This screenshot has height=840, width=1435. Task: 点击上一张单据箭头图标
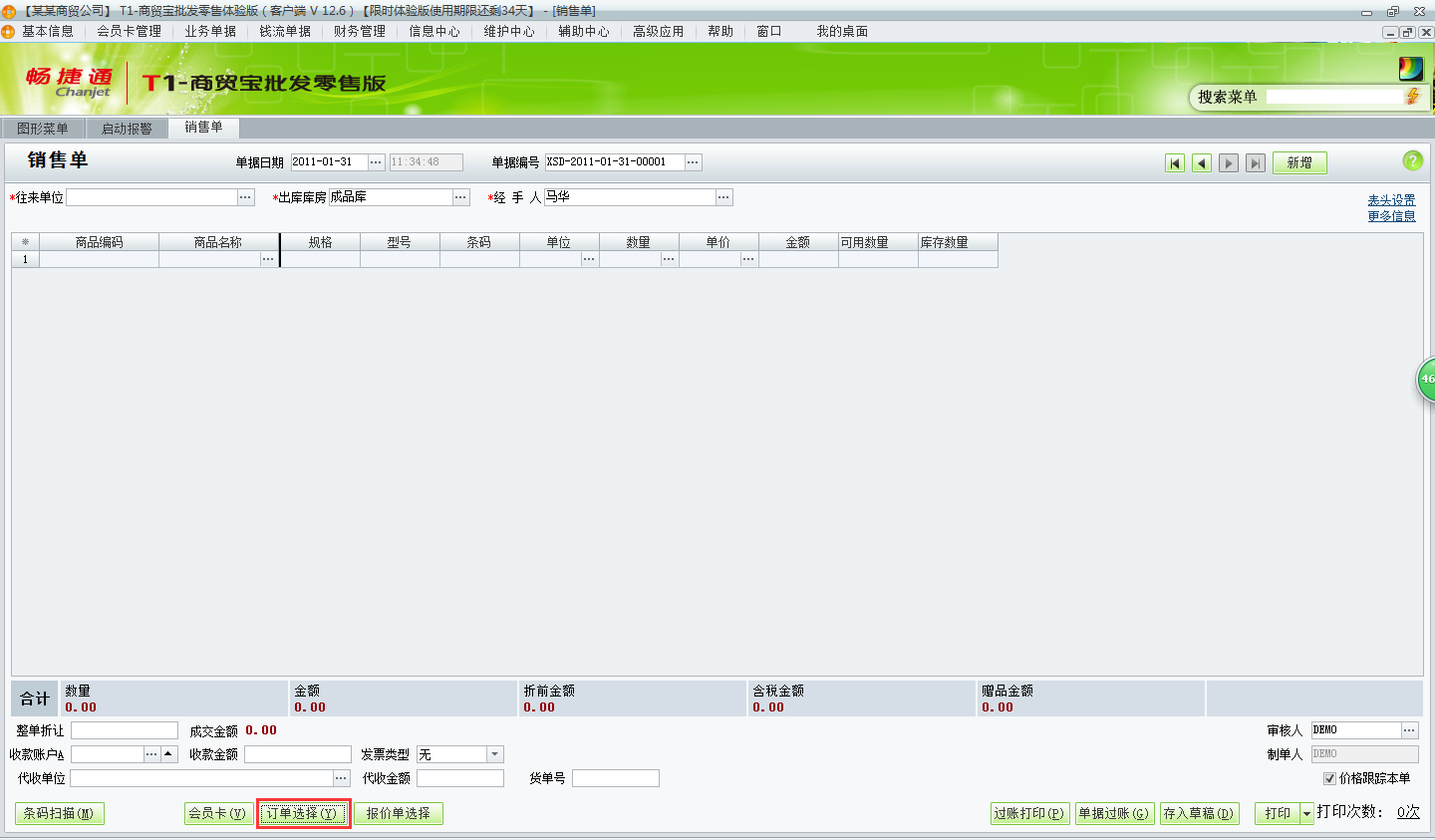click(1202, 162)
